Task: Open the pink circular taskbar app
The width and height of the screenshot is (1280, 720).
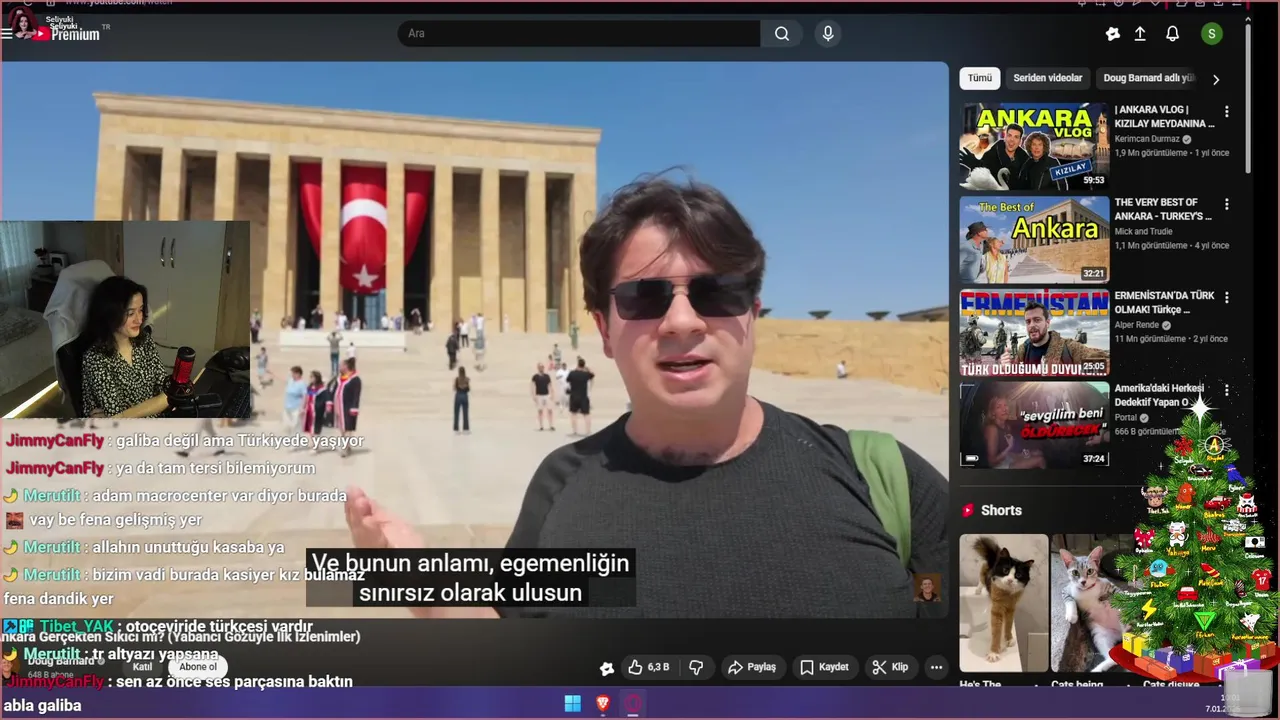Action: tap(632, 704)
